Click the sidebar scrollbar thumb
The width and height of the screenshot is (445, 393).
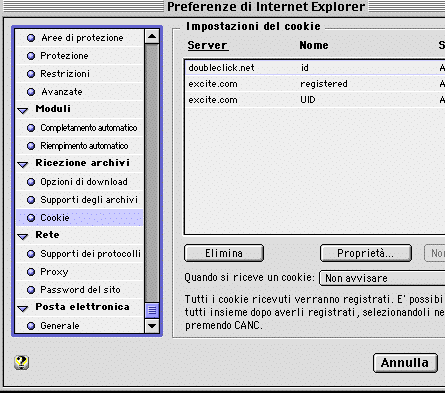coord(152,310)
